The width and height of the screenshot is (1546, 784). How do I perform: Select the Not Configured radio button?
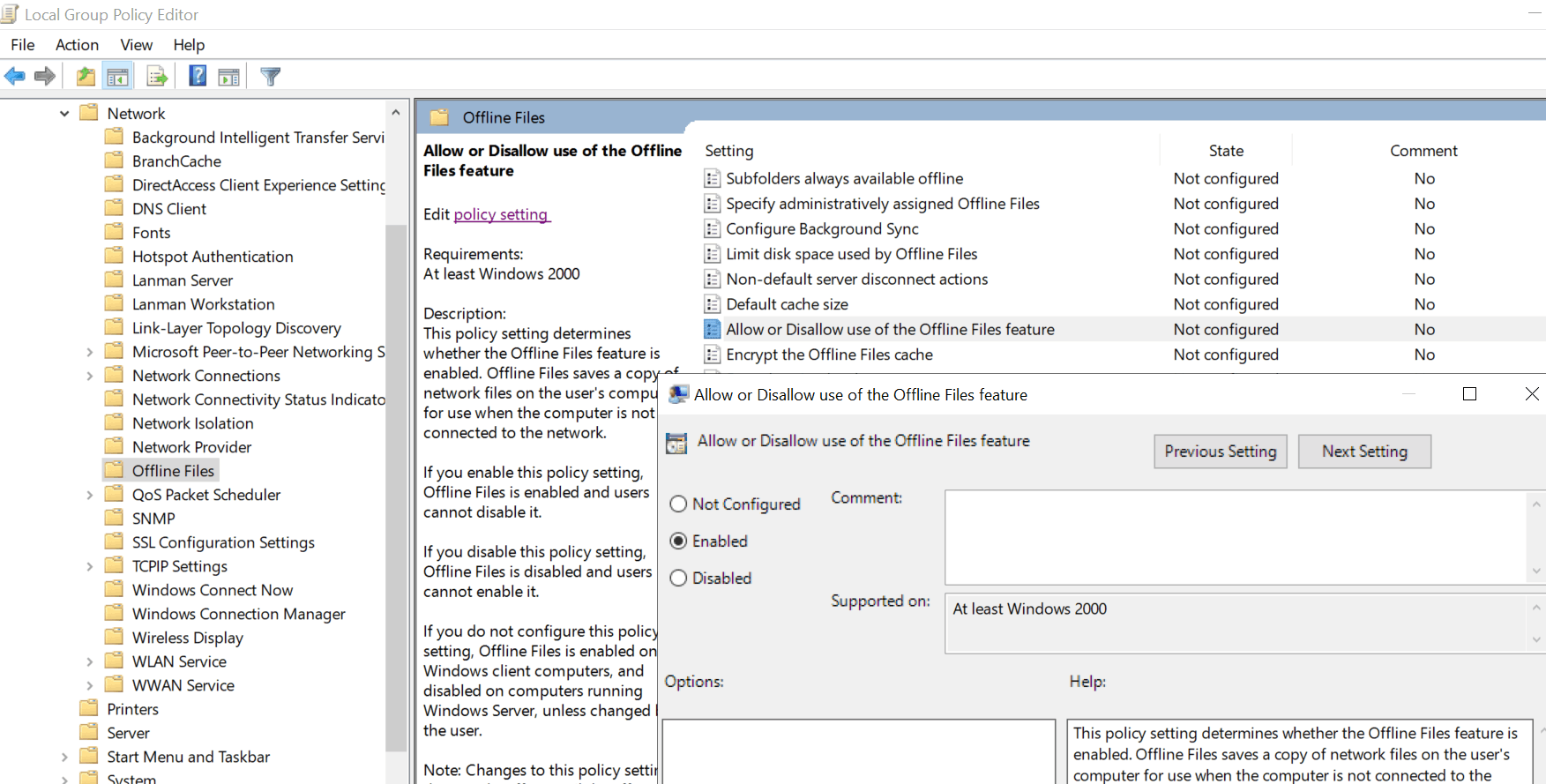678,504
